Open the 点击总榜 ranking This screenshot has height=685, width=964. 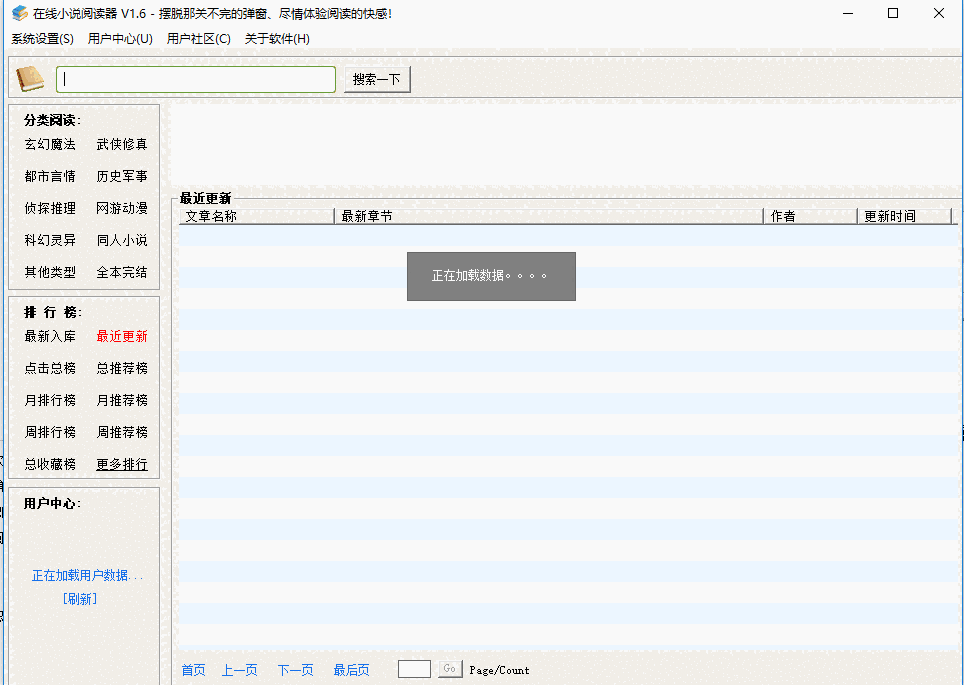[x=50, y=368]
